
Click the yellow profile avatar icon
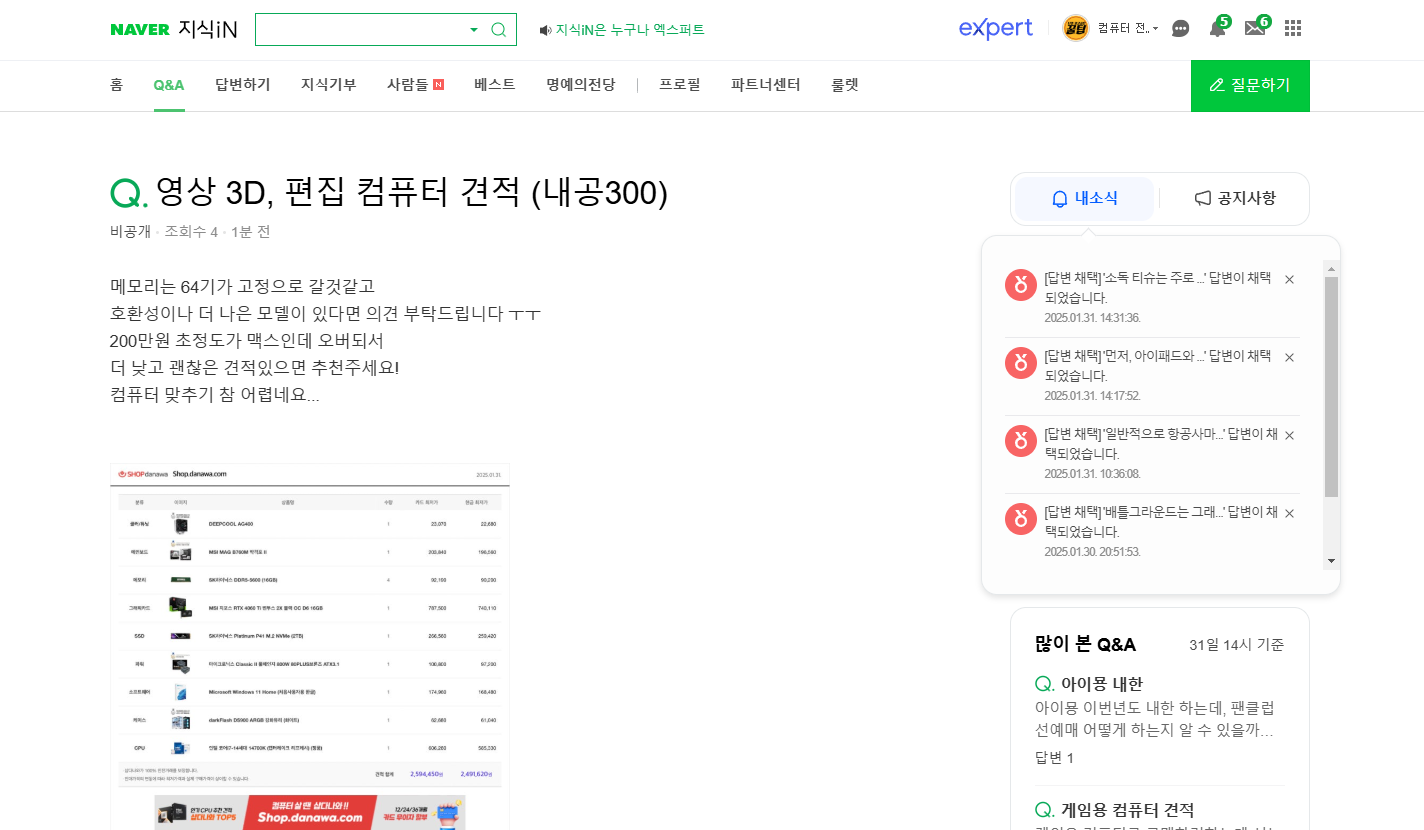[1075, 28]
